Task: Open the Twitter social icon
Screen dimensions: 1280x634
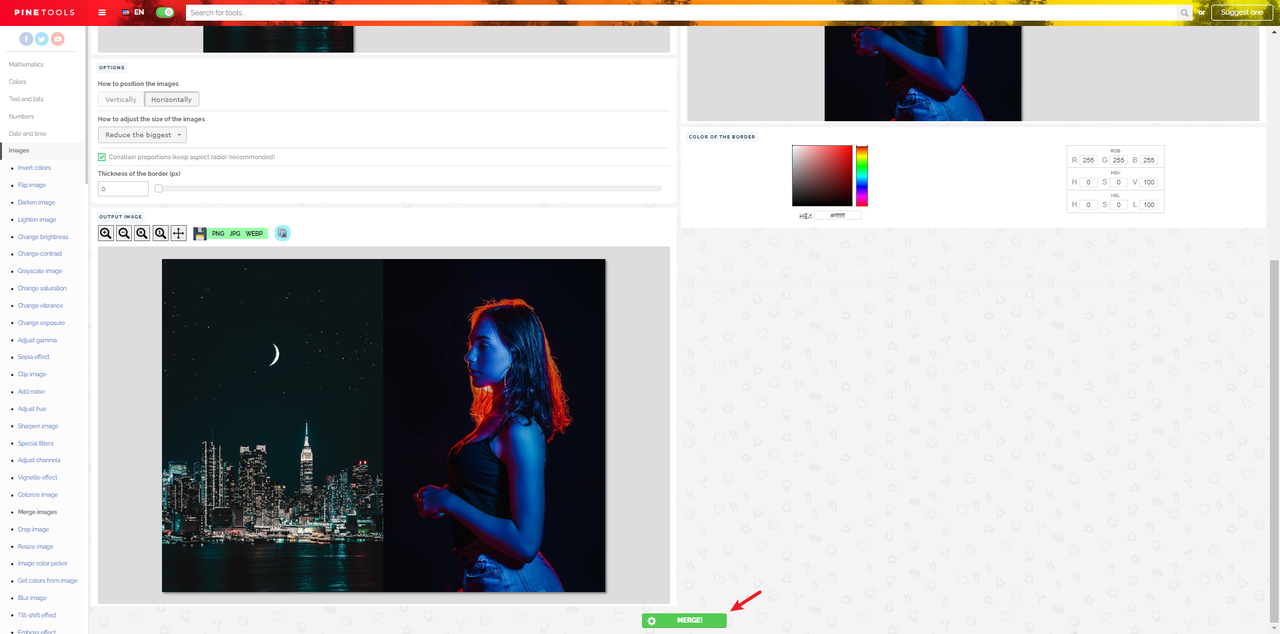Action: (42, 39)
